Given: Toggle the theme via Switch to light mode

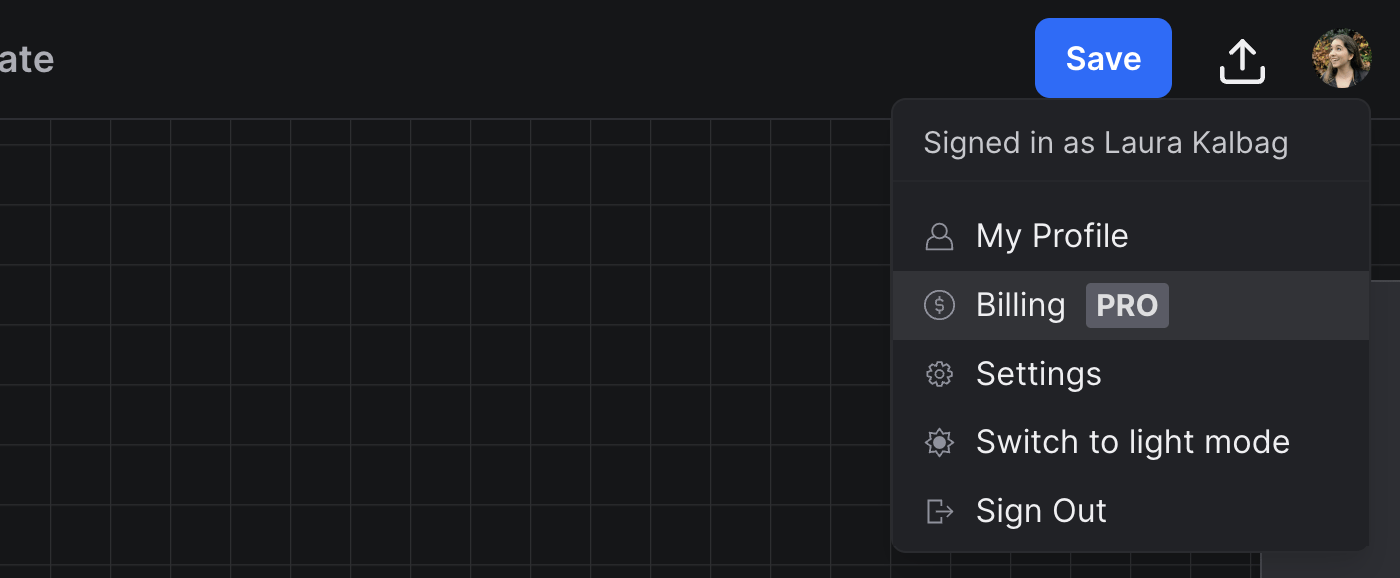Looking at the screenshot, I should coord(1132,442).
